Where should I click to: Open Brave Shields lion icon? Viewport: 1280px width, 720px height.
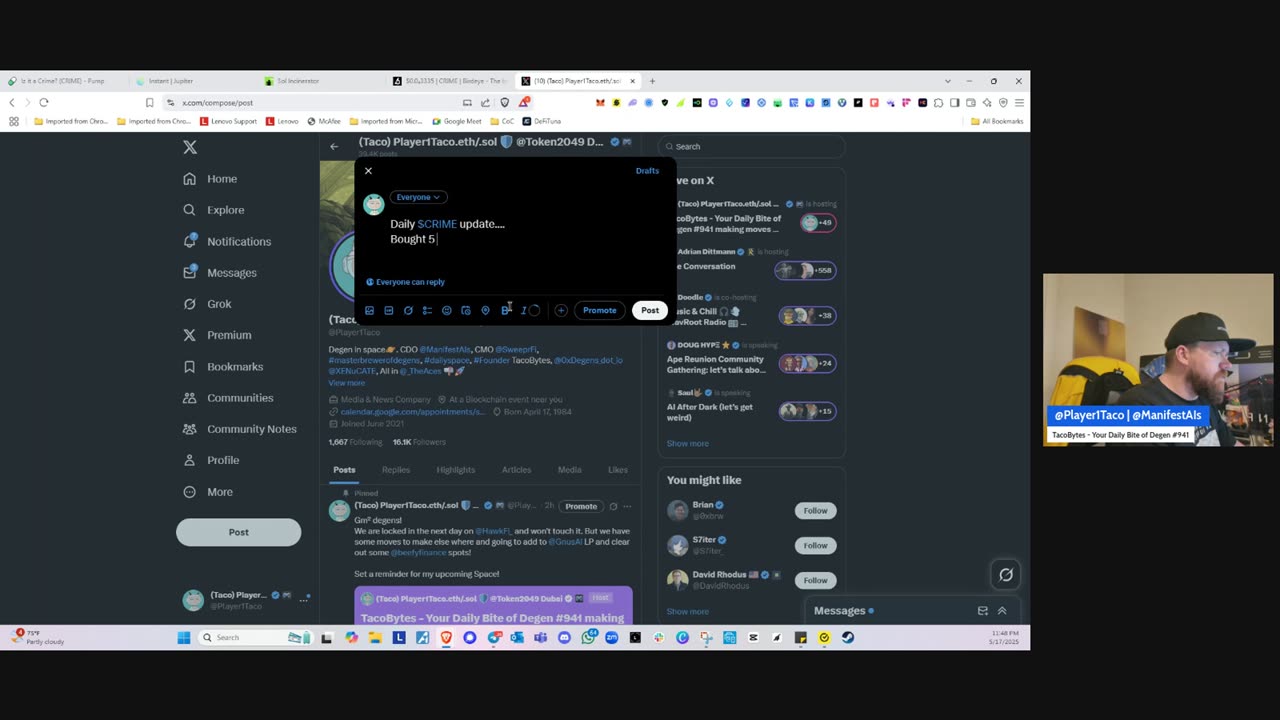click(x=505, y=102)
